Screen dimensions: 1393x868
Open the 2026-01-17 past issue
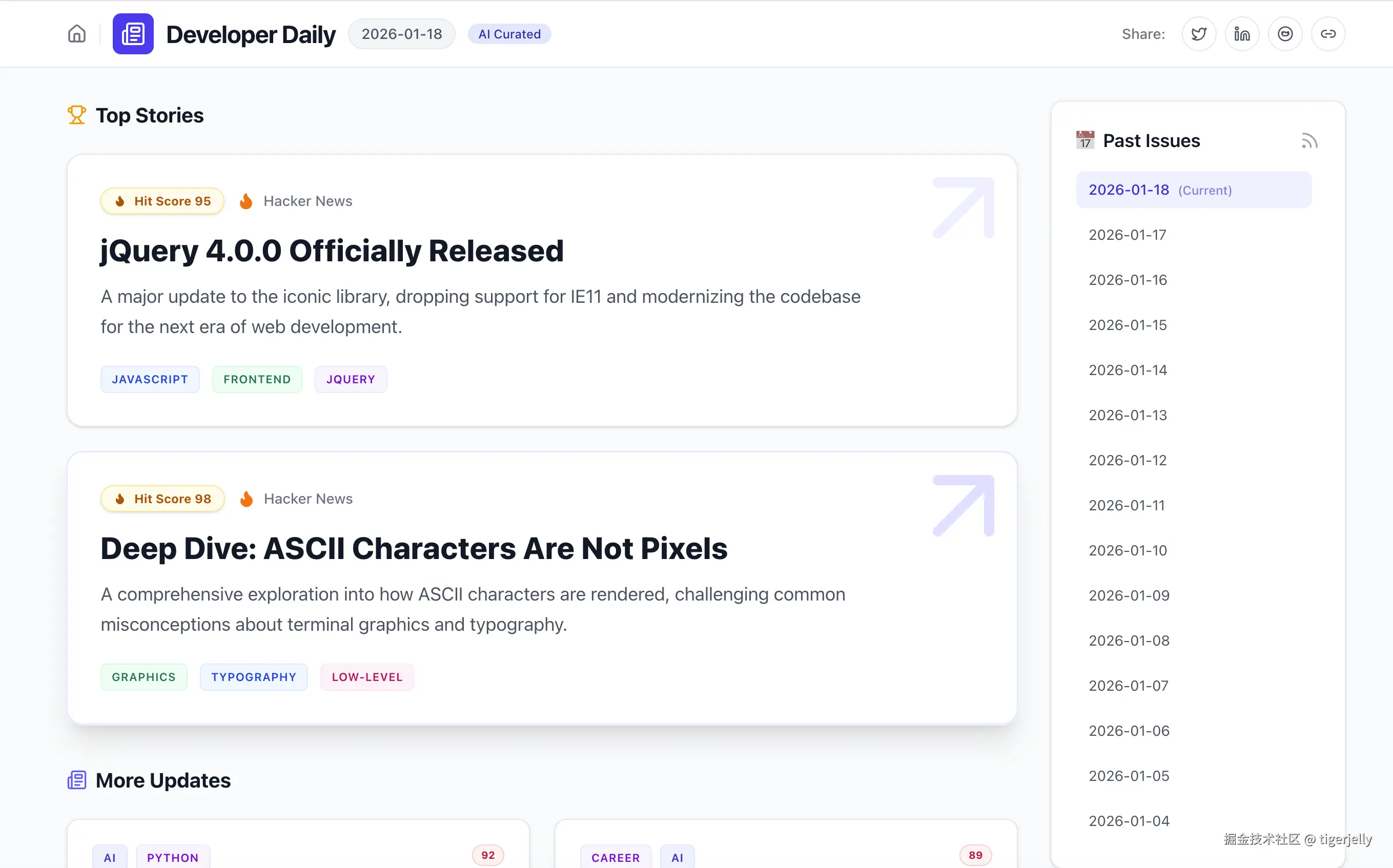1127,235
